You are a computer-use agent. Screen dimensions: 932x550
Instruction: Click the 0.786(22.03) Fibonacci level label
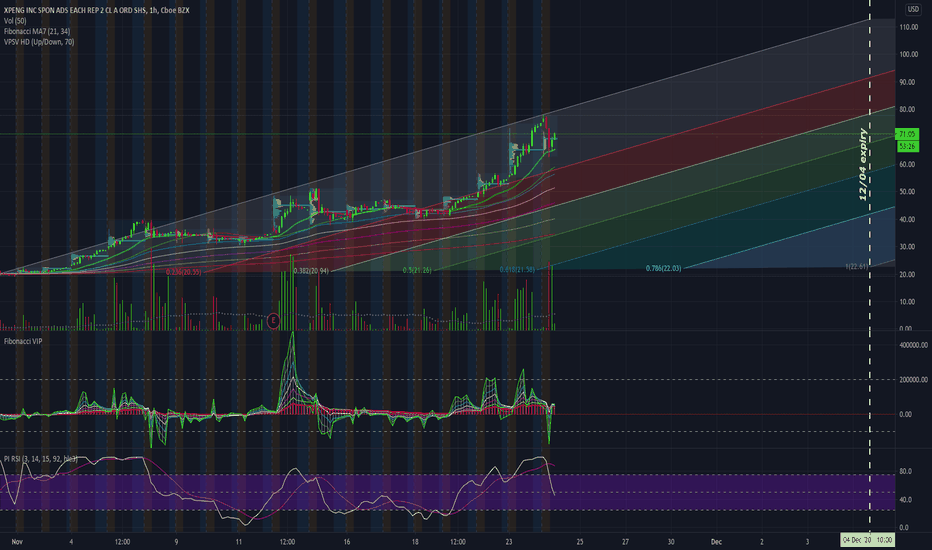coord(663,268)
